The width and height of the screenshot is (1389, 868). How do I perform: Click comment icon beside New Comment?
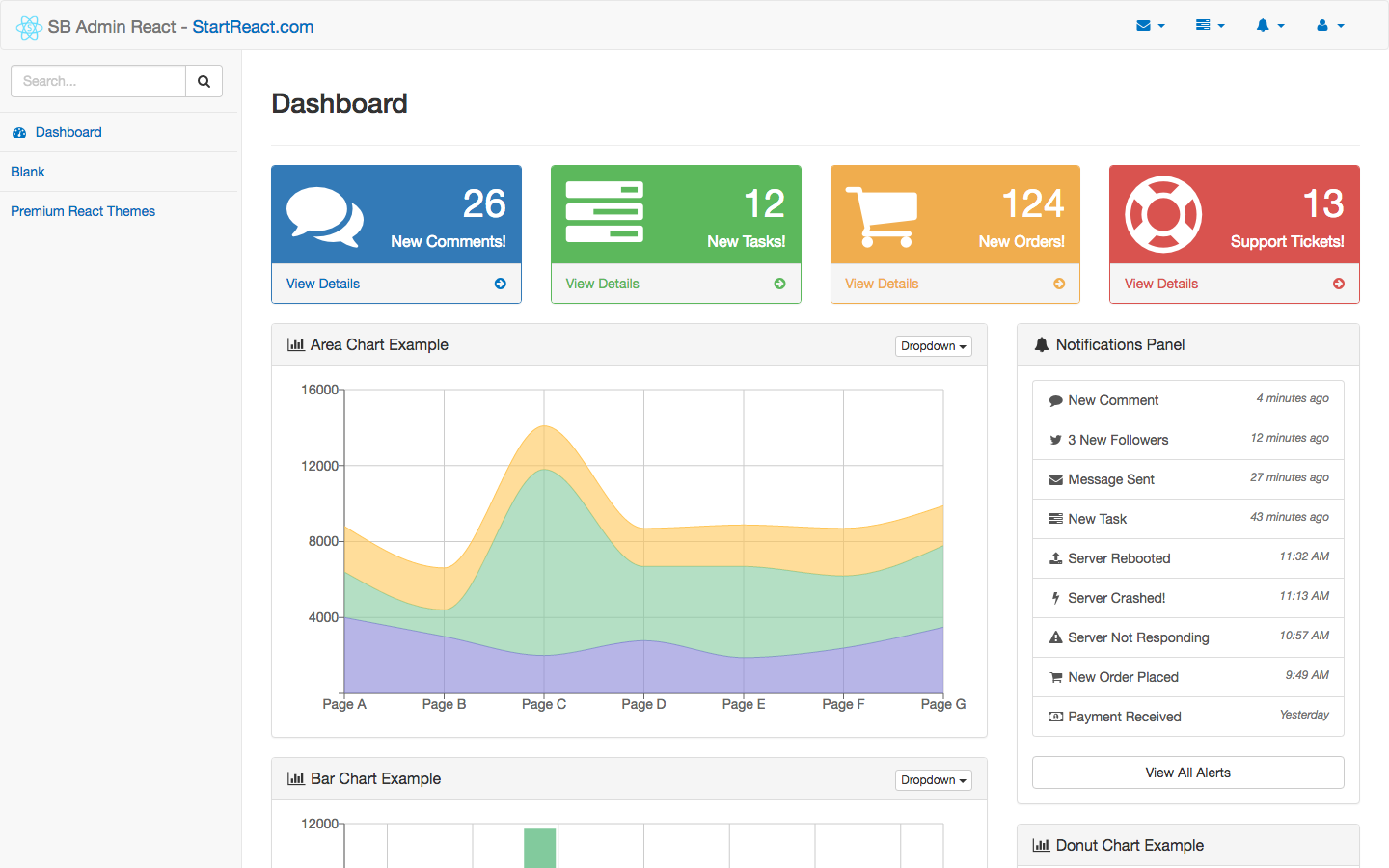click(1055, 400)
